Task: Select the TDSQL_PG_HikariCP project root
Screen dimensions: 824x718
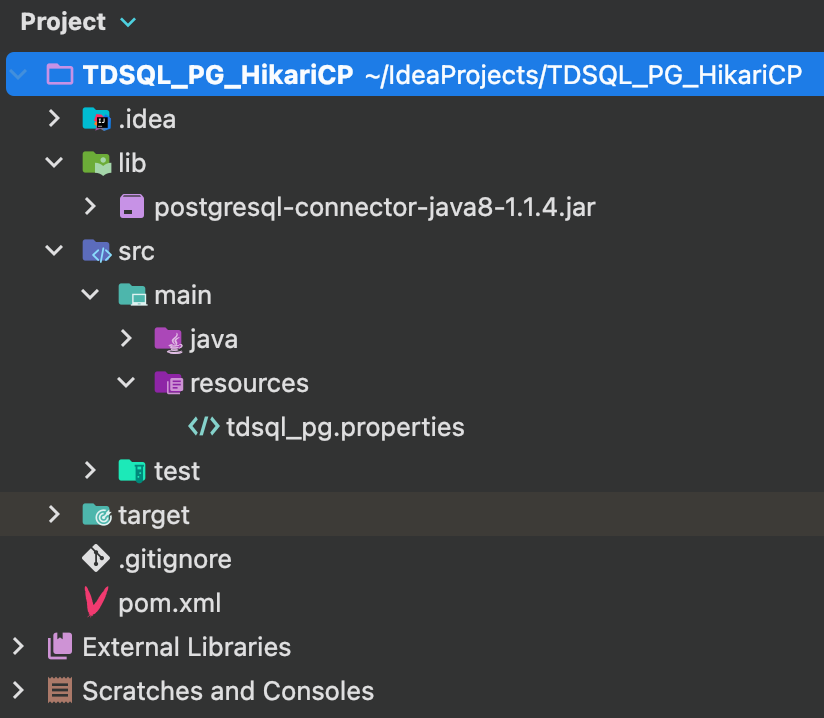Action: pos(218,75)
